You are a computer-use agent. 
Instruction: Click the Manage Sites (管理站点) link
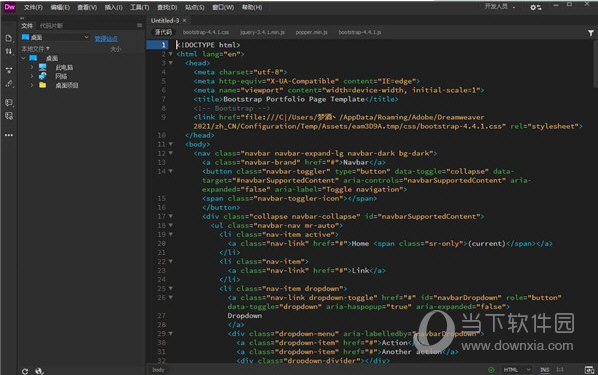(x=106, y=39)
